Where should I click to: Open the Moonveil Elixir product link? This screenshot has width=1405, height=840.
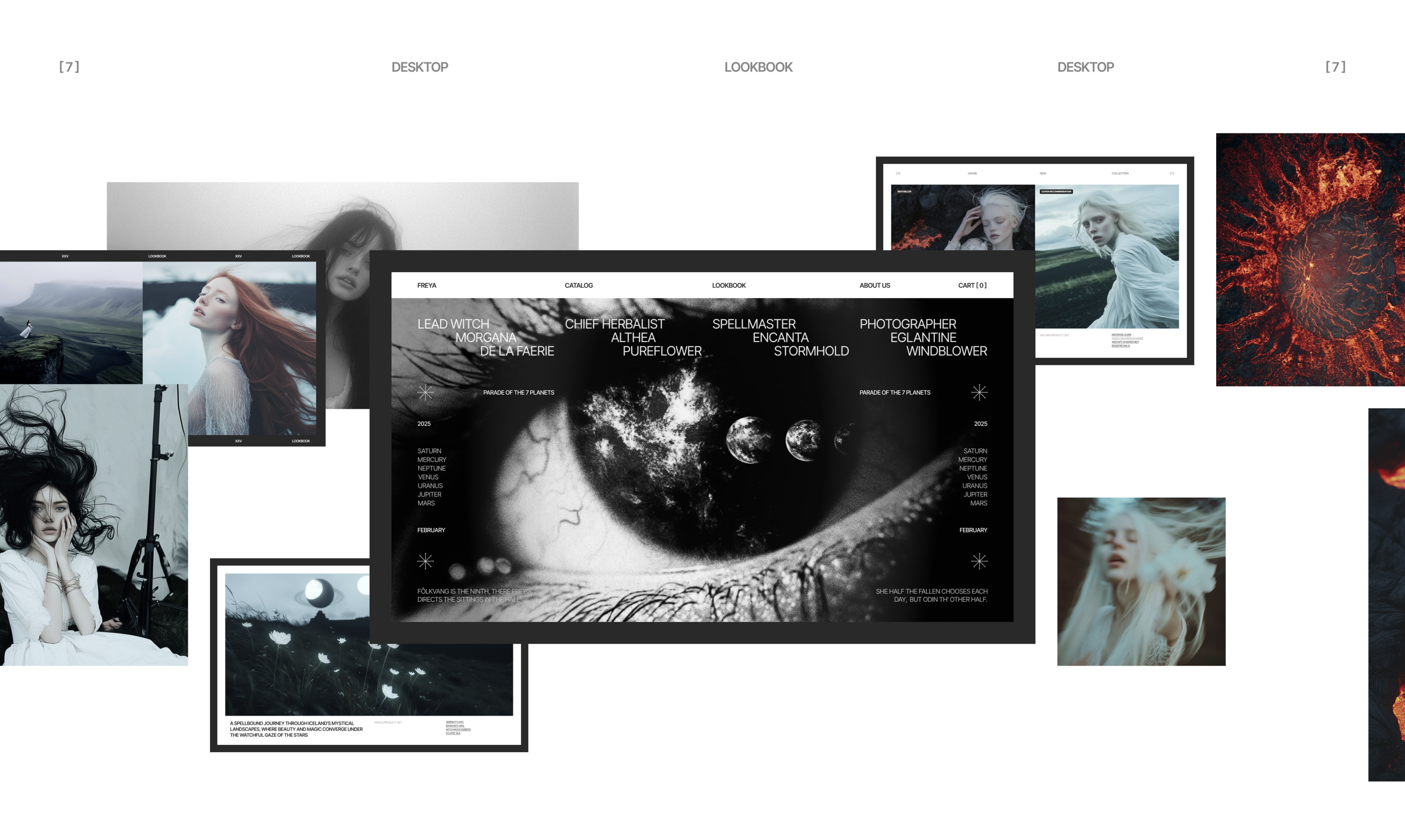tap(1121, 335)
